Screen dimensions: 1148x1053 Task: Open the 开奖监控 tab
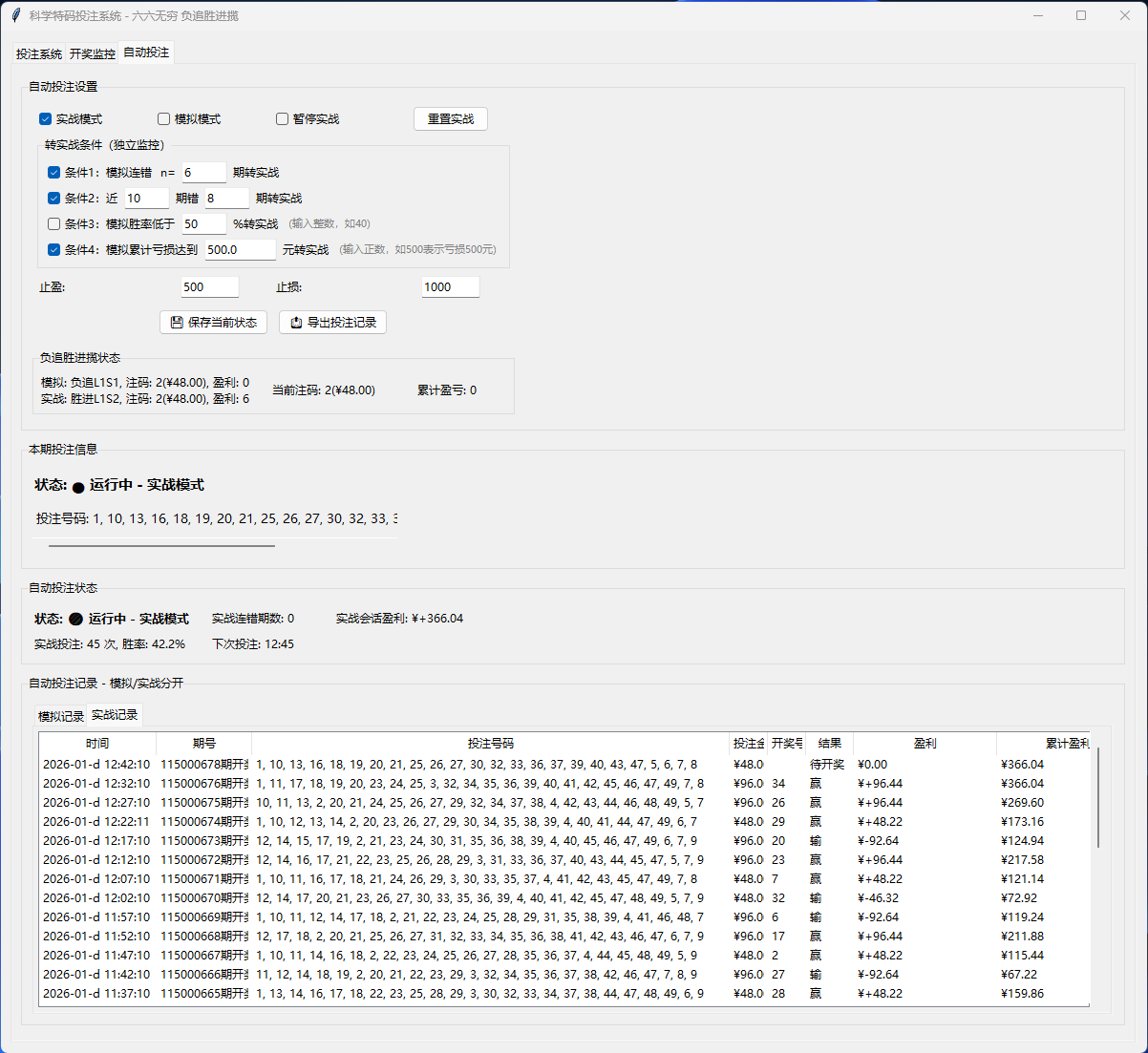pos(93,54)
